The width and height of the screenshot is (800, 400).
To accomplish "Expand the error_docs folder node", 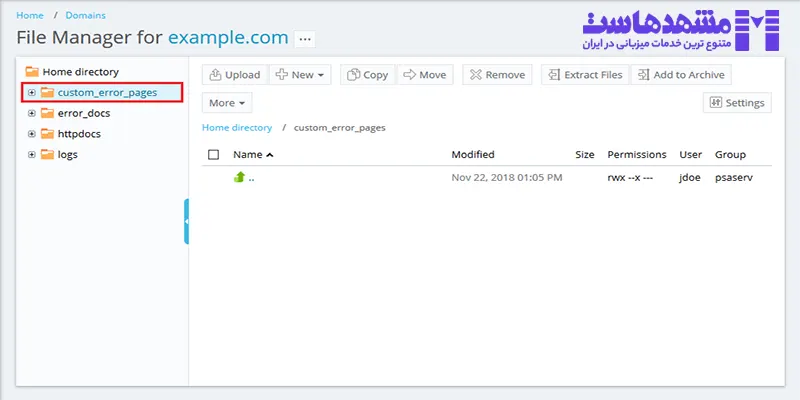I will (32, 114).
